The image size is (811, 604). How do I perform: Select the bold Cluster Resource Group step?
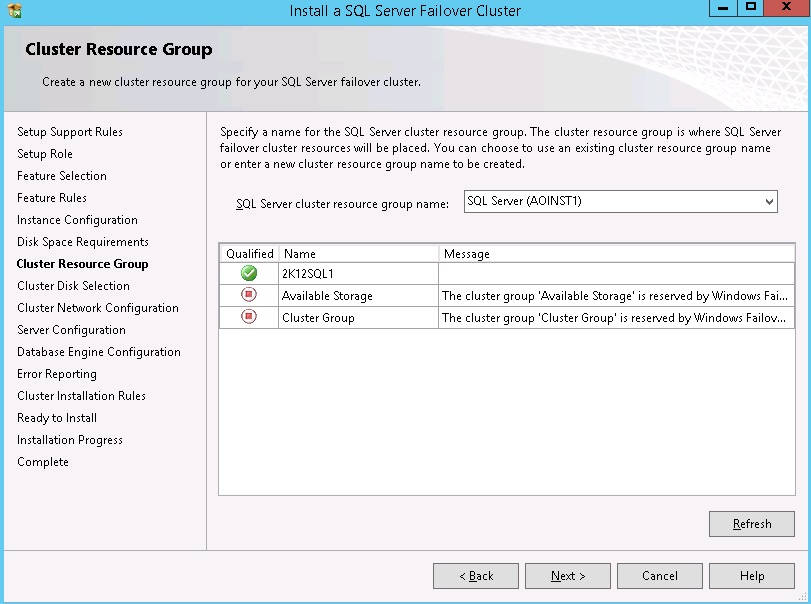[83, 264]
